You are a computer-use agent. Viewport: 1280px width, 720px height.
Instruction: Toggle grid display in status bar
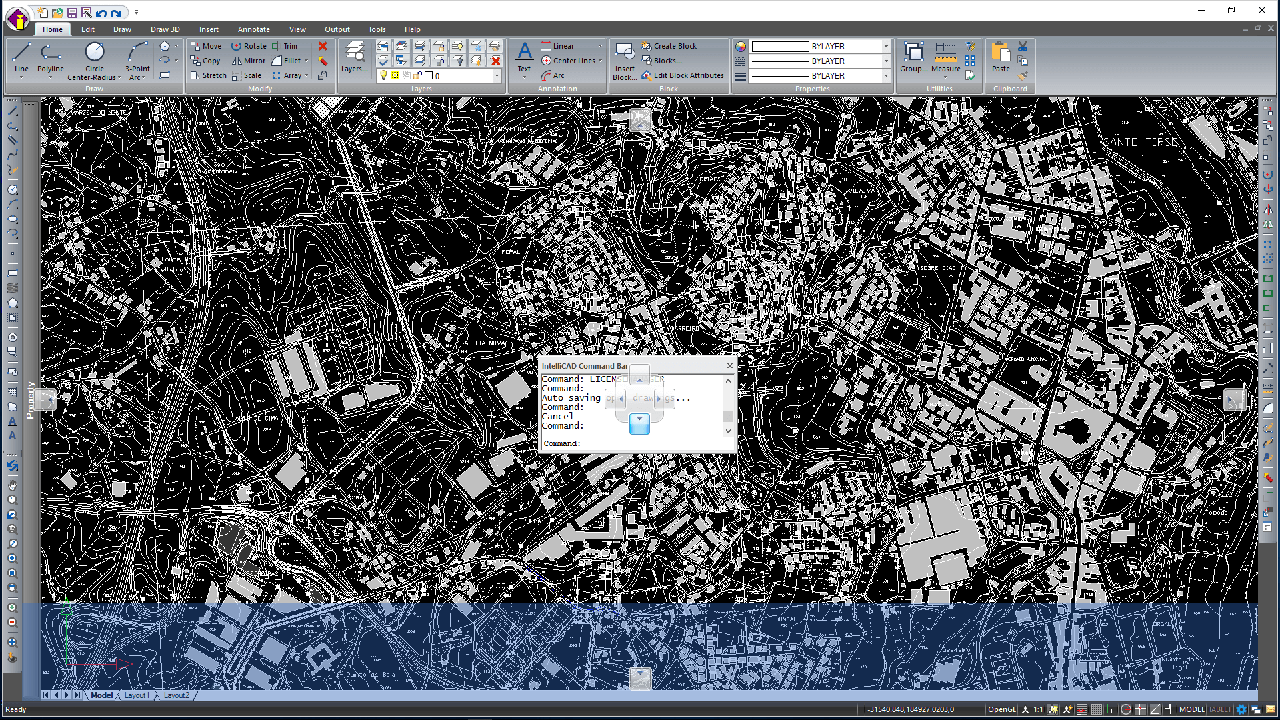pyautogui.click(x=1096, y=710)
